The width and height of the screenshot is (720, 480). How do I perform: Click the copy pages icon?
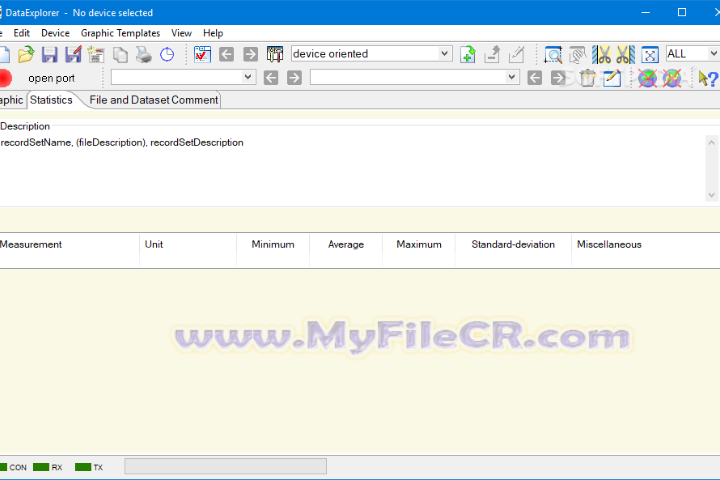coord(120,54)
